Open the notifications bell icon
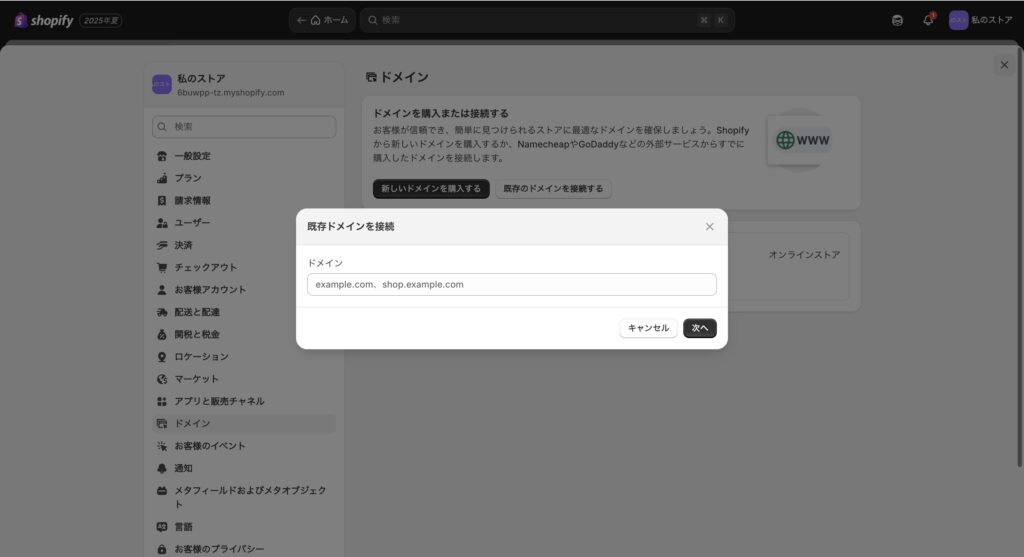 (928, 20)
